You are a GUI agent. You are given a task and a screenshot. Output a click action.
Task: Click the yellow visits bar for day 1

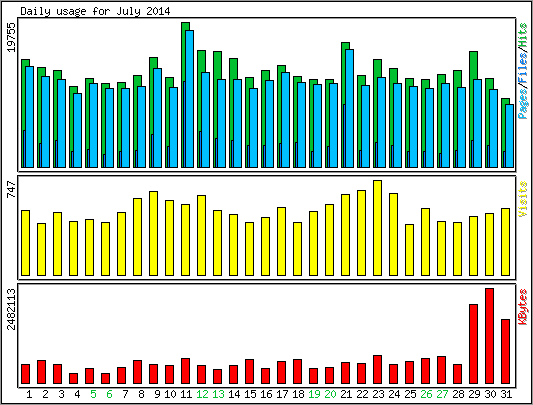tap(25, 243)
